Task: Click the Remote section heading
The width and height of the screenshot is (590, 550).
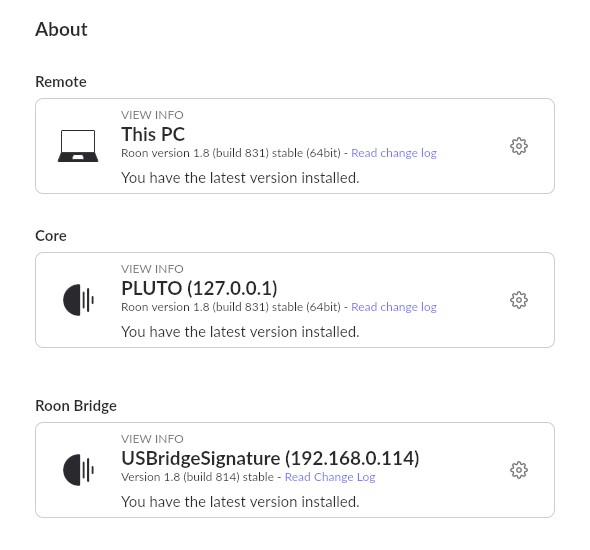Action: point(61,82)
